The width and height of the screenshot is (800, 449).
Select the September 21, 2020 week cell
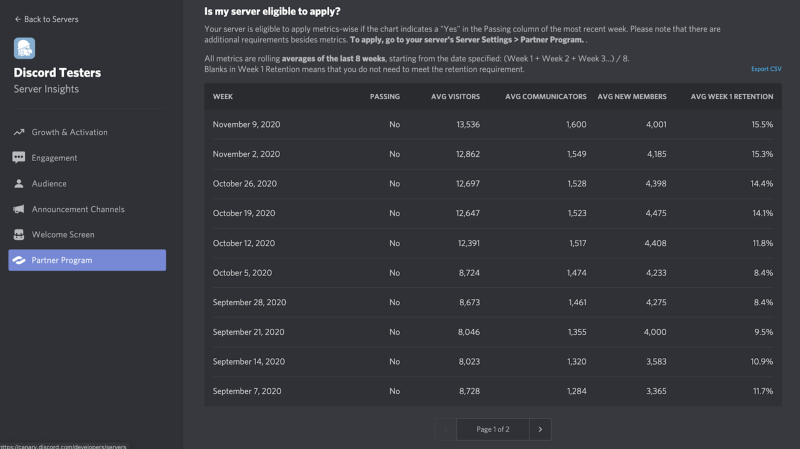click(x=248, y=332)
